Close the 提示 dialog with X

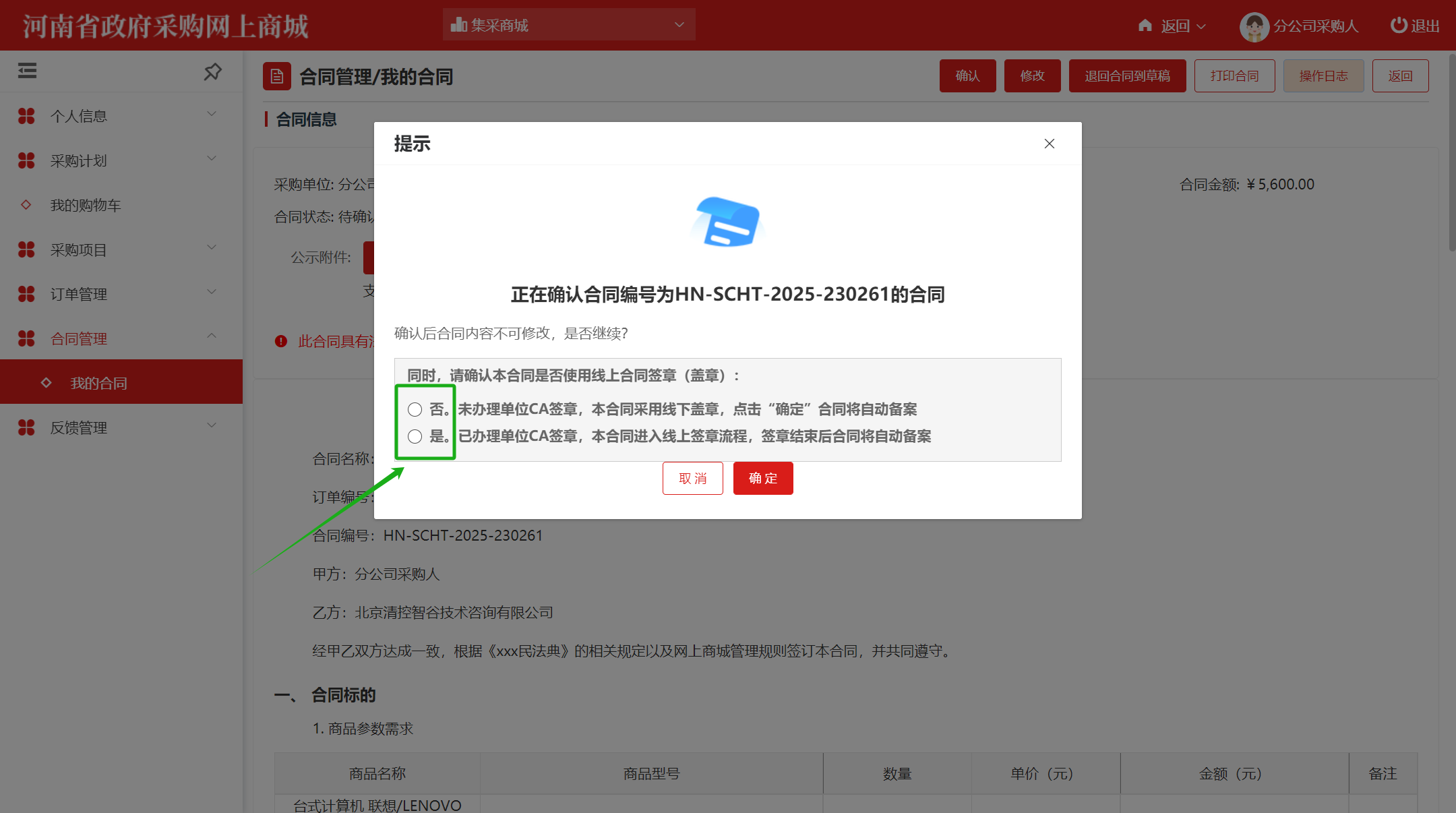click(1050, 144)
